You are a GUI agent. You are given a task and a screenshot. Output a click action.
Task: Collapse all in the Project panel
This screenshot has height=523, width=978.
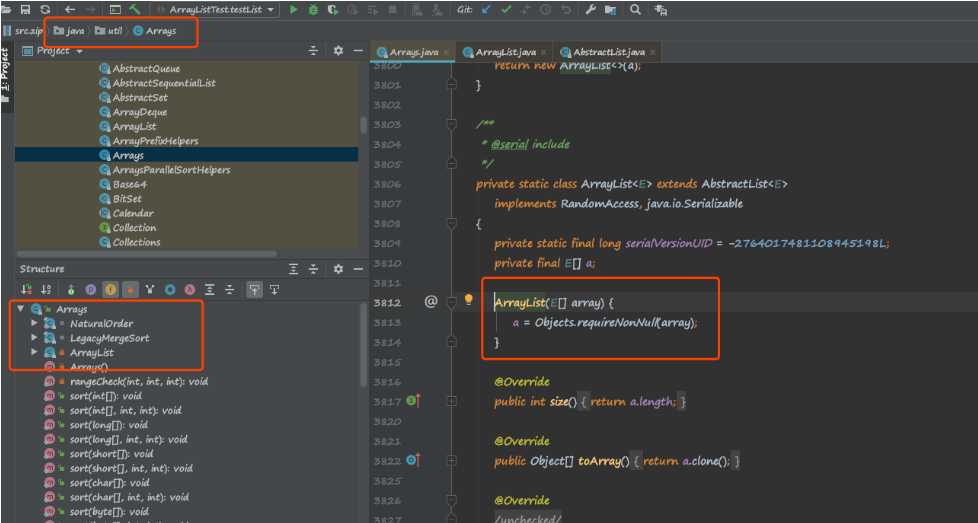313,50
